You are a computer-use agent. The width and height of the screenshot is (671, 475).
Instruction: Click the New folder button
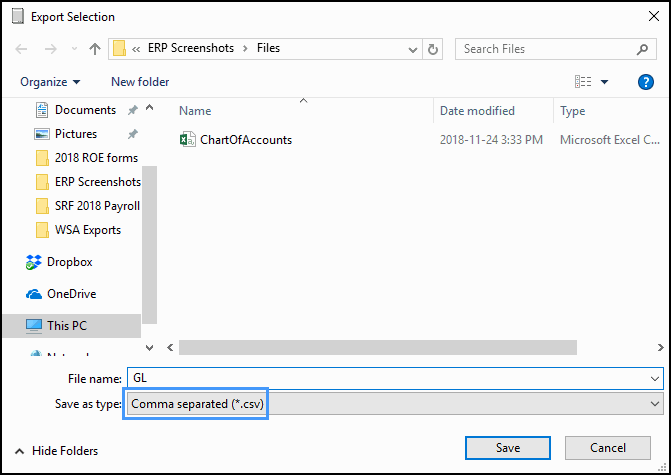coord(140,82)
